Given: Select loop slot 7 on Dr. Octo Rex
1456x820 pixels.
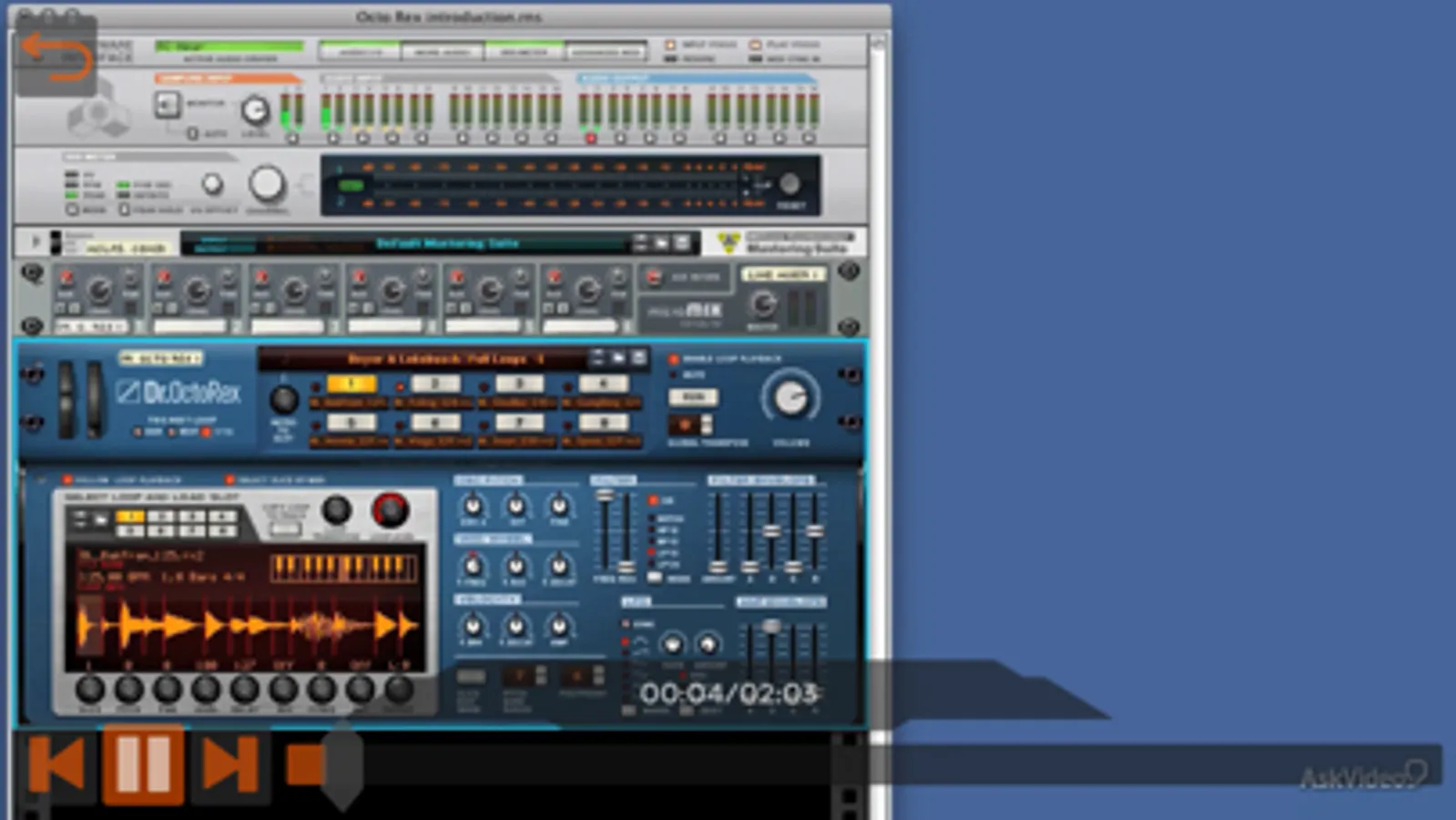Looking at the screenshot, I should 519,423.
